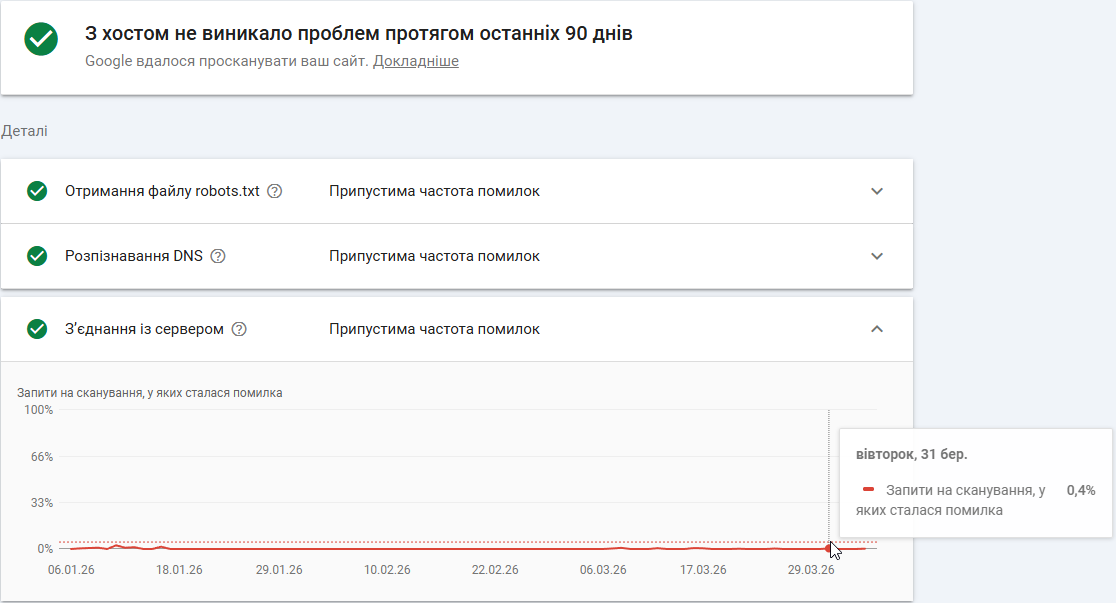Click the robots.txt status text Припустима частота помилок
Viewport: 1116px width, 603px height.
434,191
